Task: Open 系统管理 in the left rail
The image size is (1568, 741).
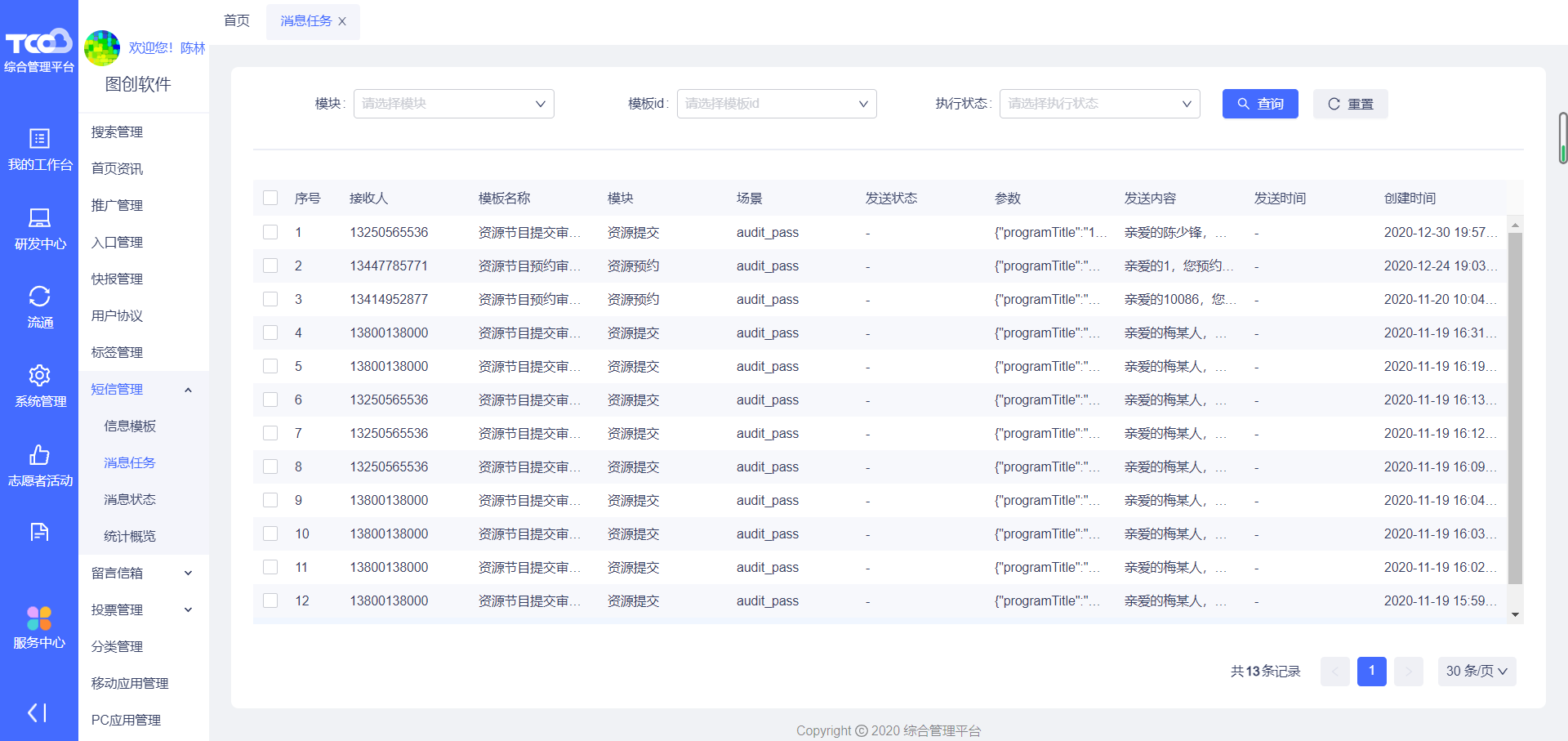Action: (x=39, y=386)
